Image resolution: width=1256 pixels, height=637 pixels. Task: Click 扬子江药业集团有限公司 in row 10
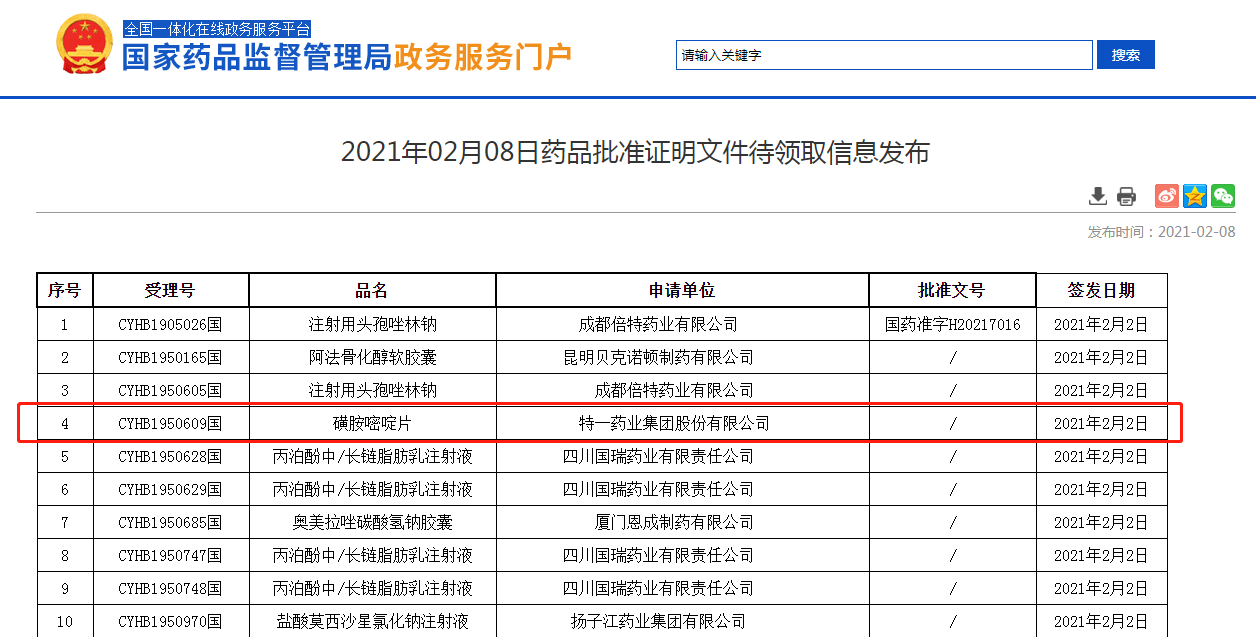[x=658, y=621]
